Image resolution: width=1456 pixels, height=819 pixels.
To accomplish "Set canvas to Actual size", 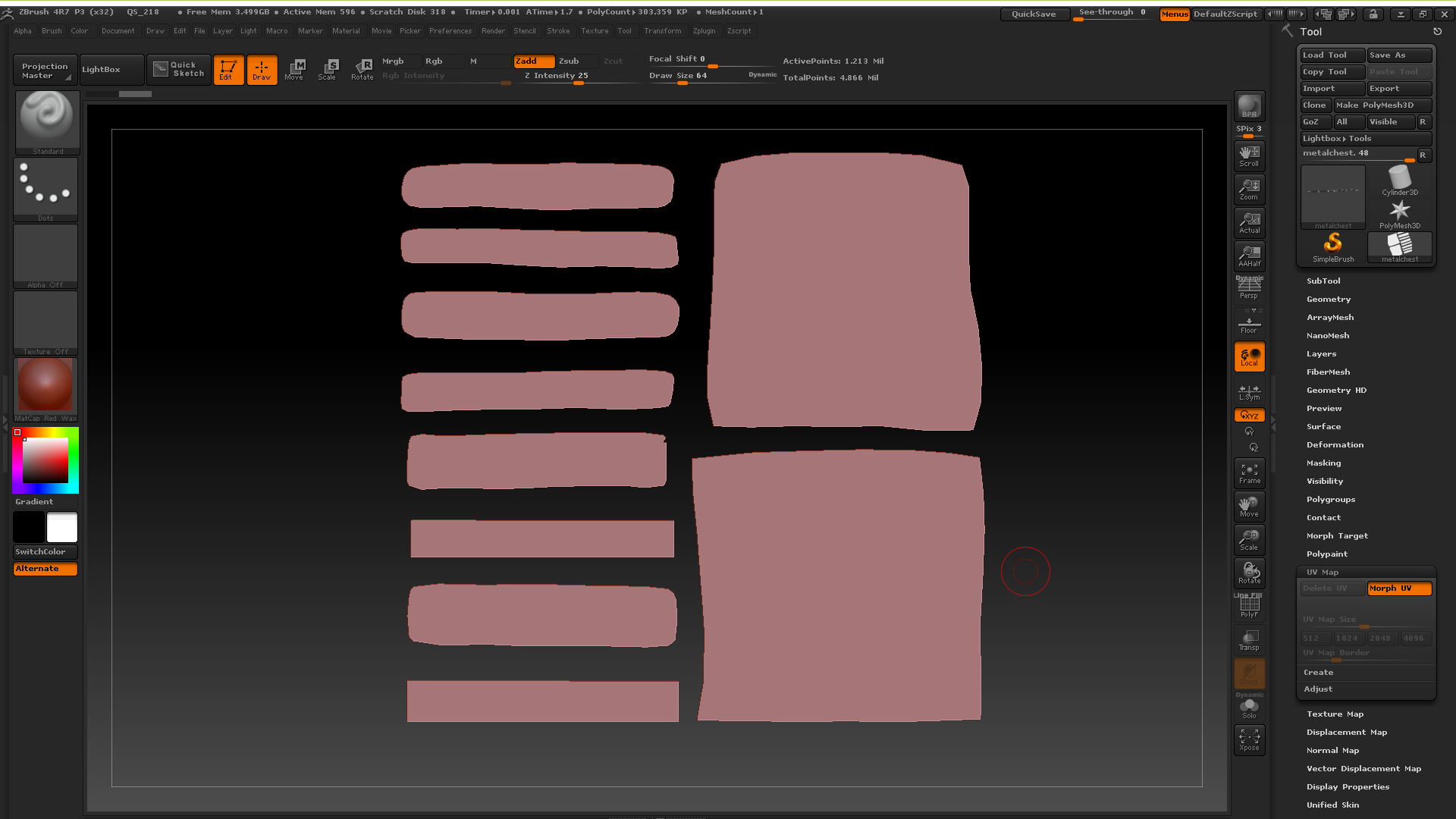I will (1249, 222).
